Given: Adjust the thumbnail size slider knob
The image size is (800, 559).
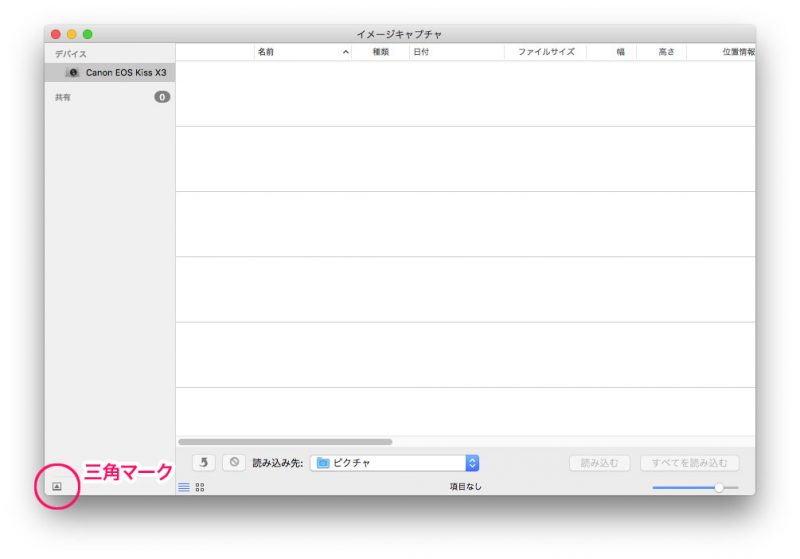Looking at the screenshot, I should click(719, 488).
